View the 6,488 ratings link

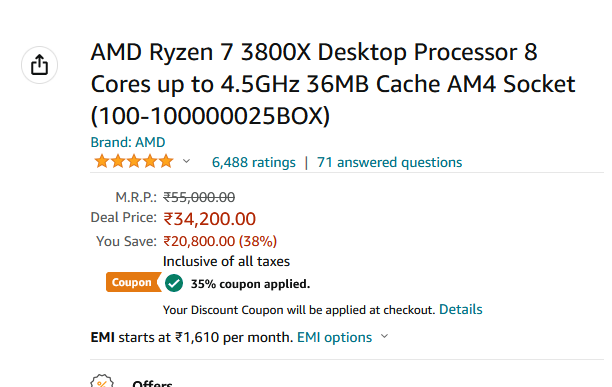point(254,162)
